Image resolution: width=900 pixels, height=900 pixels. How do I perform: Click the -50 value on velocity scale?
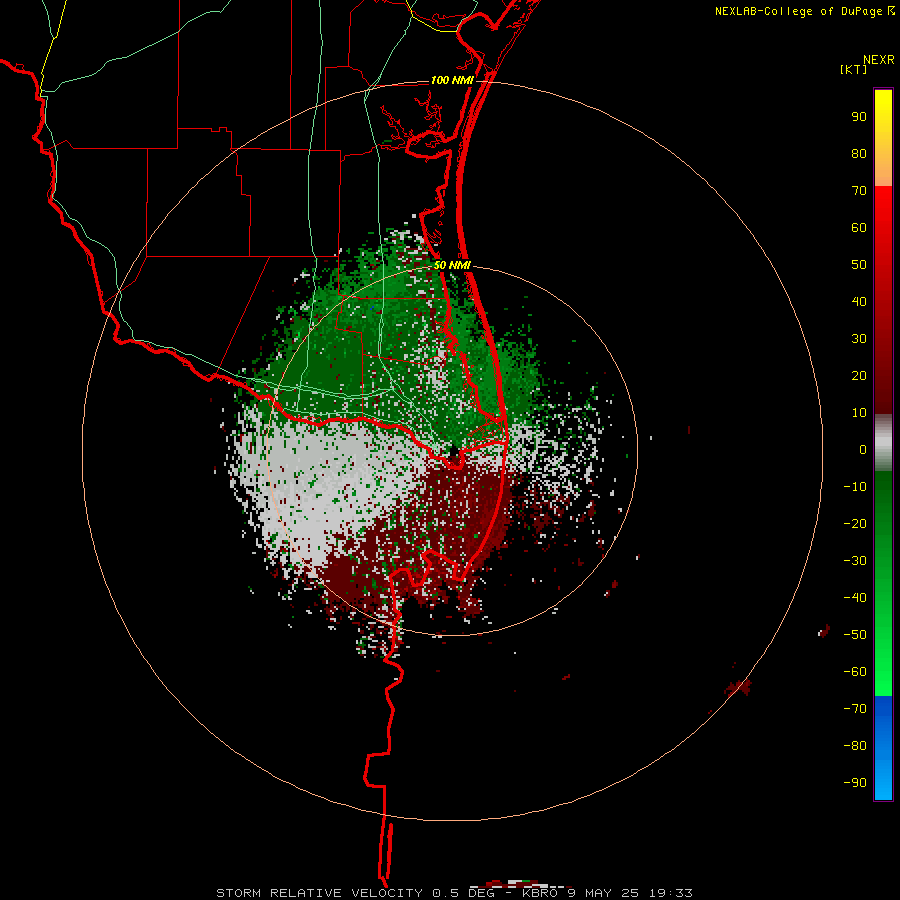pyautogui.click(x=855, y=635)
